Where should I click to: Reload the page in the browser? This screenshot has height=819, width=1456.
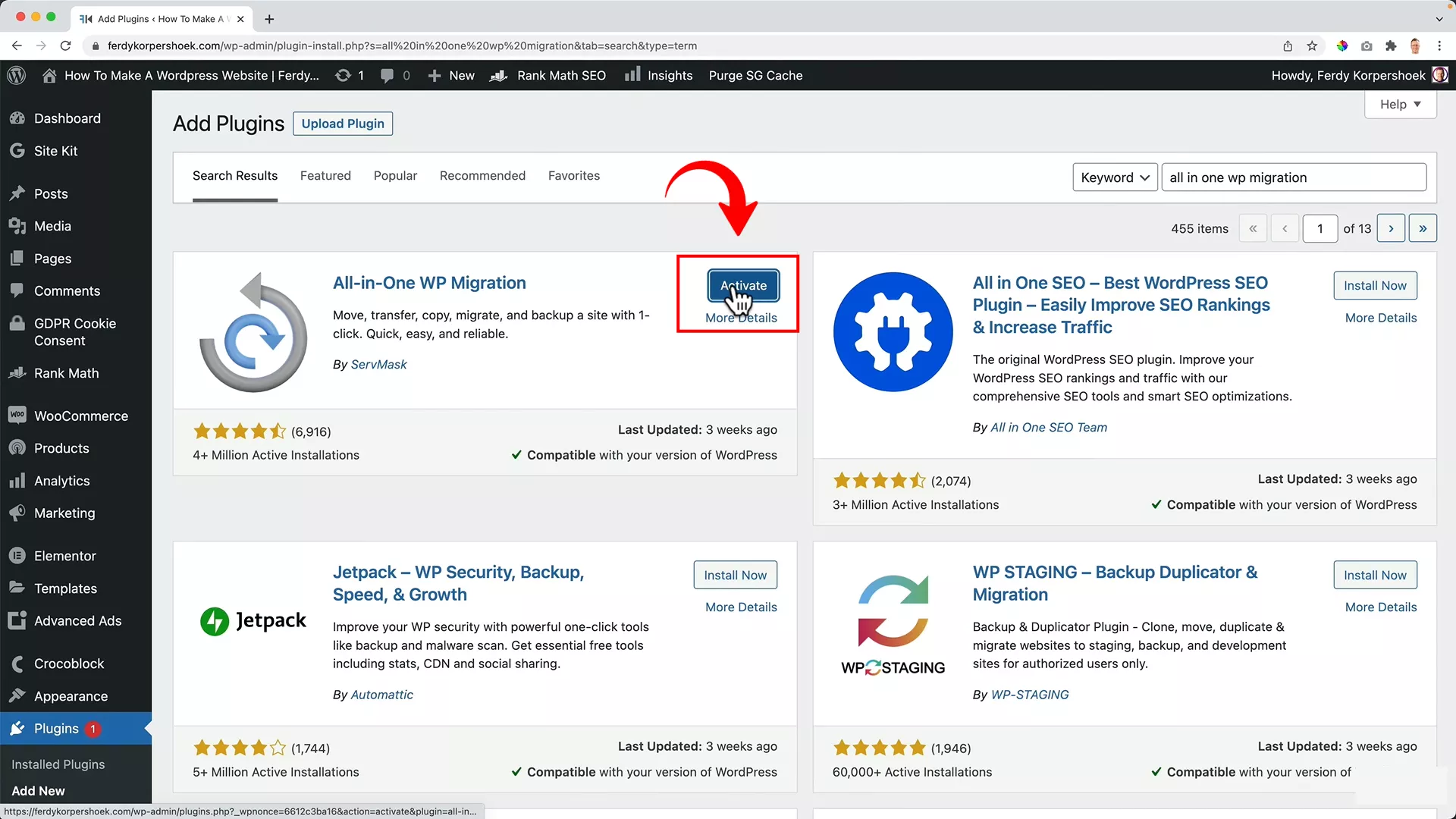pyautogui.click(x=66, y=45)
